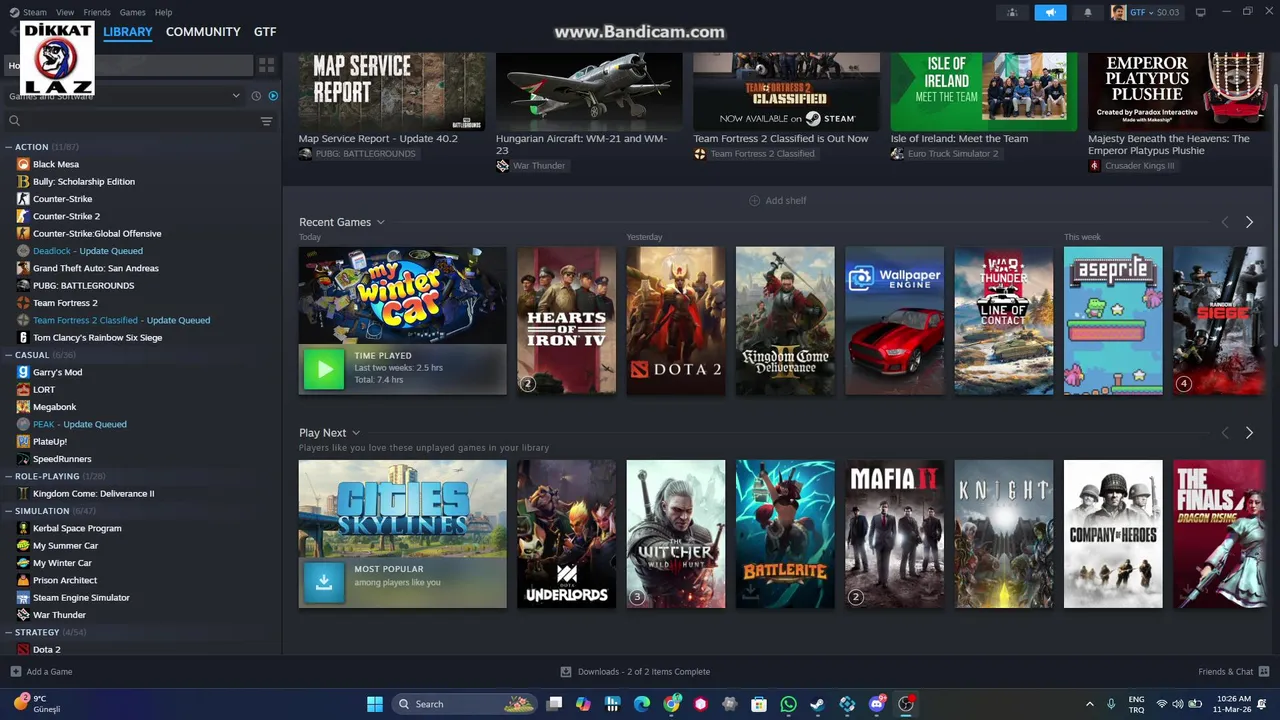The width and height of the screenshot is (1280, 720).
Task: Open Wallpaper Engine cover
Action: (894, 320)
